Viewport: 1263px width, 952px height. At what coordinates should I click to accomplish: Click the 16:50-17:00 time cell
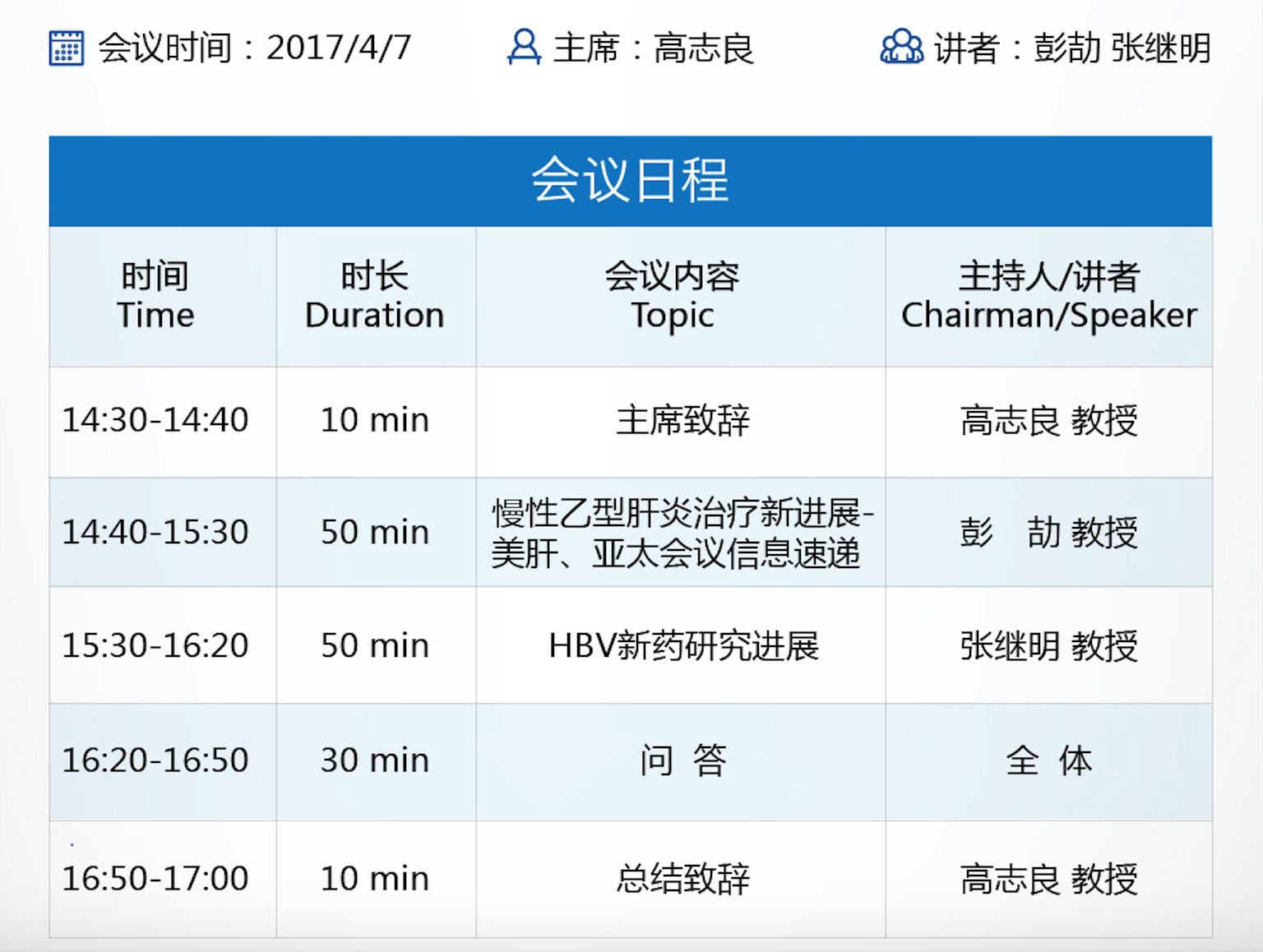coord(163,879)
